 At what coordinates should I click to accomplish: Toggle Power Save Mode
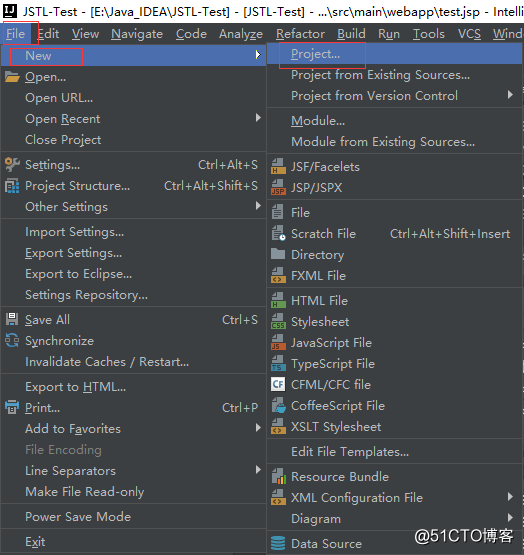pyautogui.click(x=133, y=516)
